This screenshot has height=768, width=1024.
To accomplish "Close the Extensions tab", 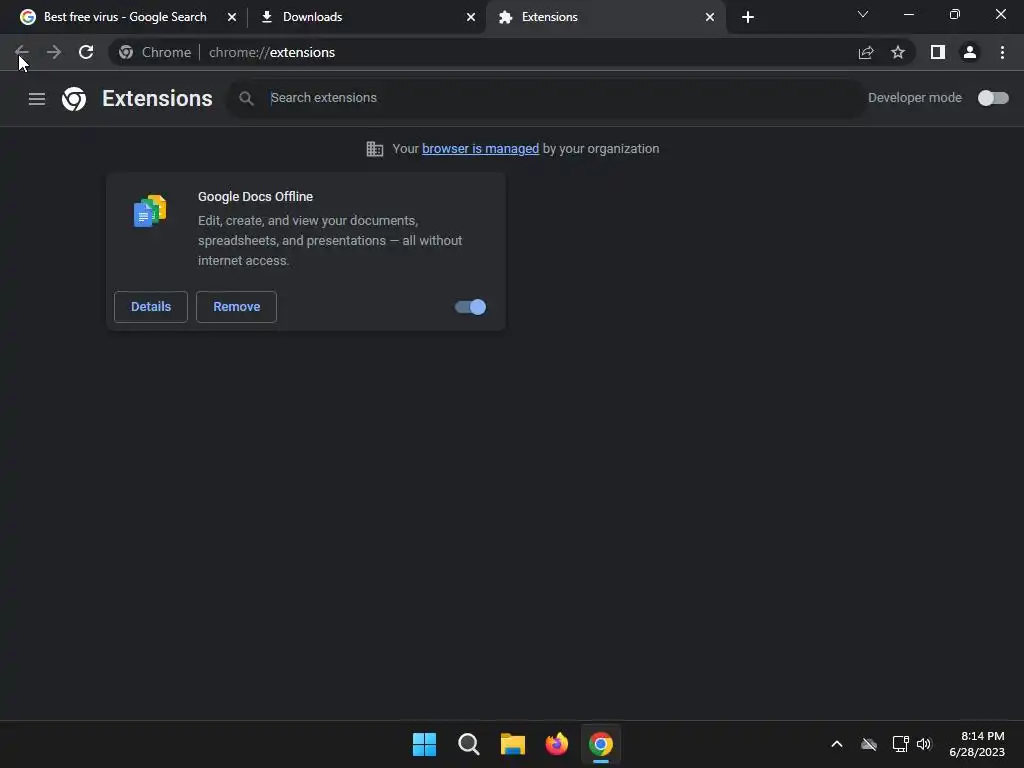I will (x=710, y=17).
